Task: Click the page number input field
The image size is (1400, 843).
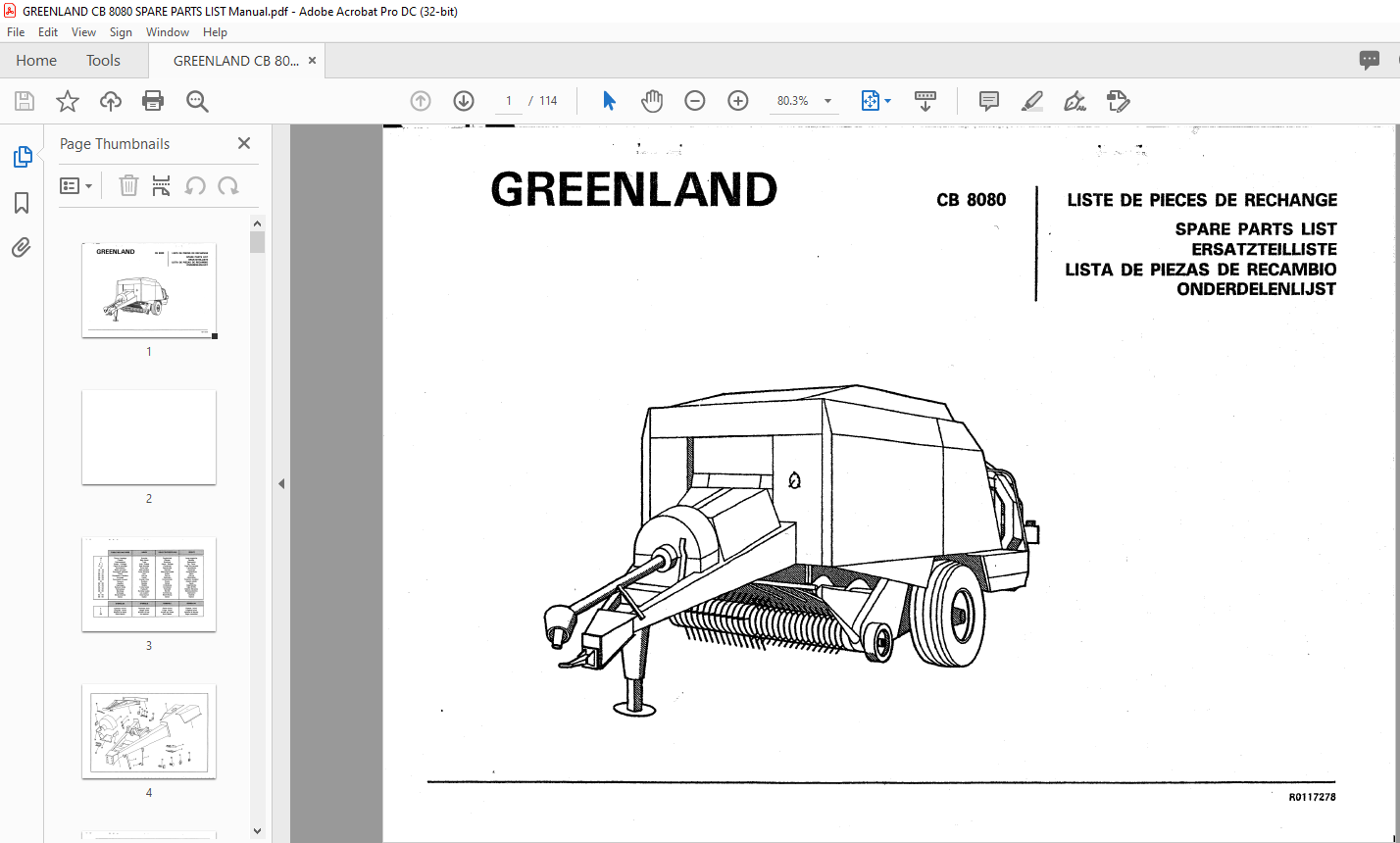Action: (x=508, y=101)
